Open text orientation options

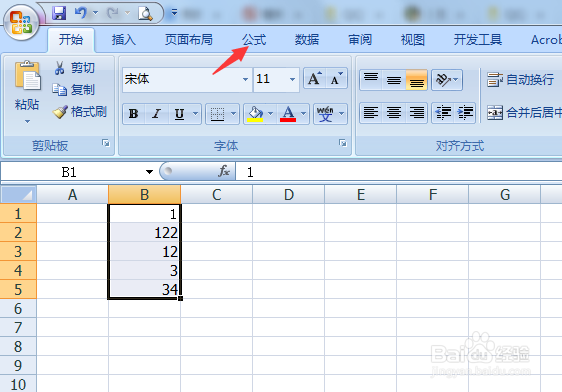click(x=447, y=80)
